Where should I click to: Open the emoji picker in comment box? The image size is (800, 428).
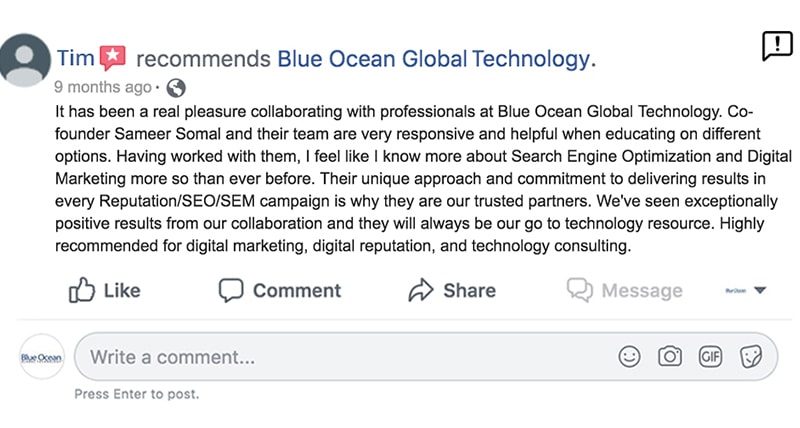629,357
